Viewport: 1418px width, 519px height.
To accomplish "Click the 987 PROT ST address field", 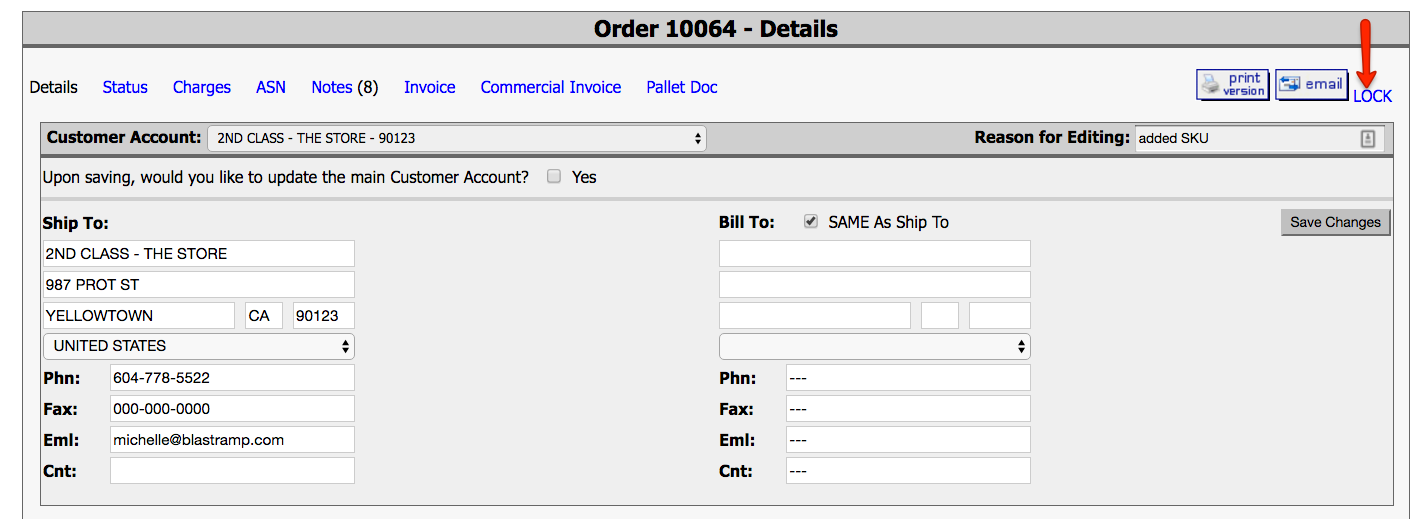I will (199, 285).
